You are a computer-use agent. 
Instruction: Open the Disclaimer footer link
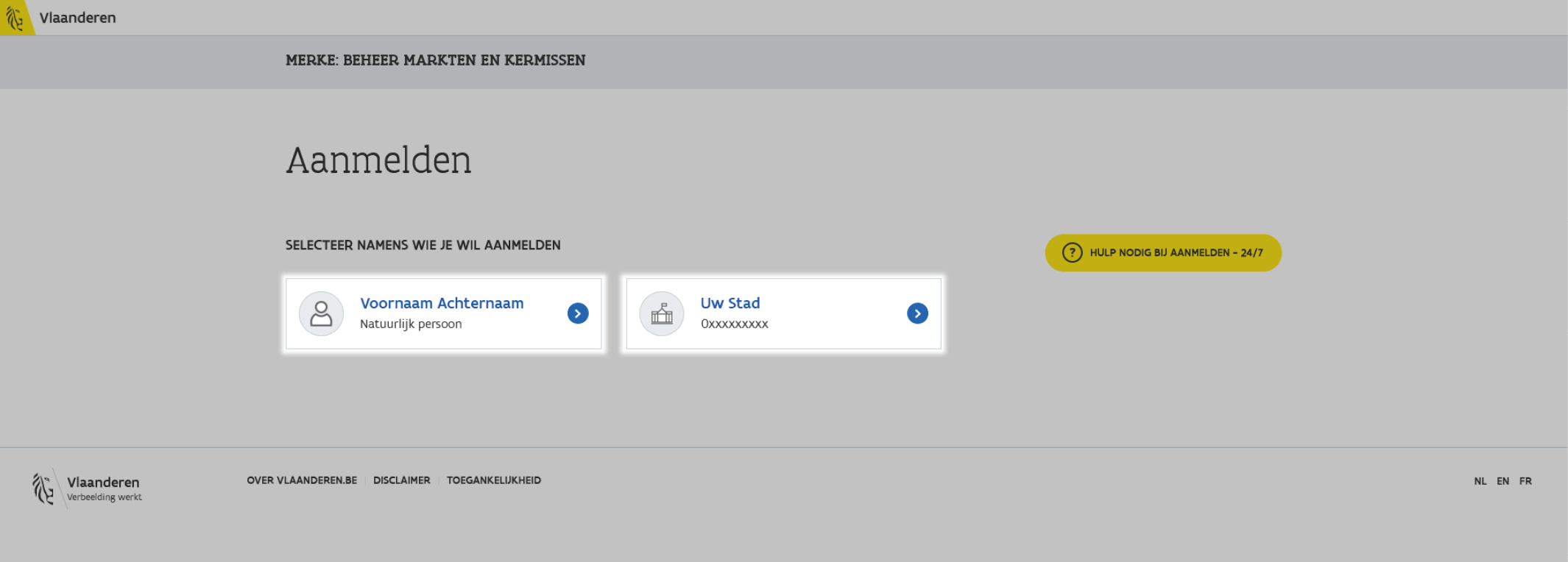[x=401, y=480]
